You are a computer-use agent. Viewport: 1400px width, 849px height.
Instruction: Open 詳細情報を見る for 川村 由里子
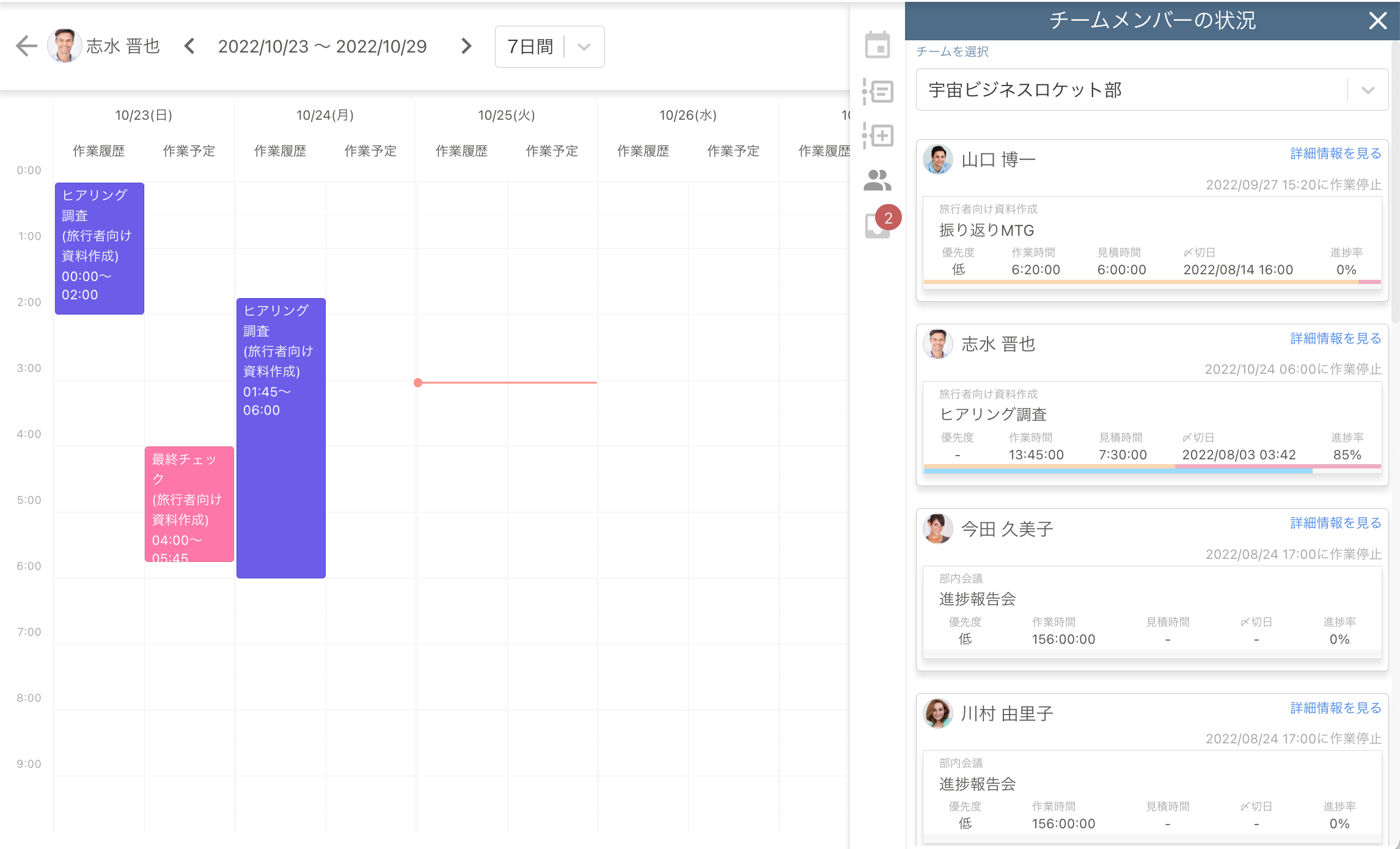pos(1335,708)
